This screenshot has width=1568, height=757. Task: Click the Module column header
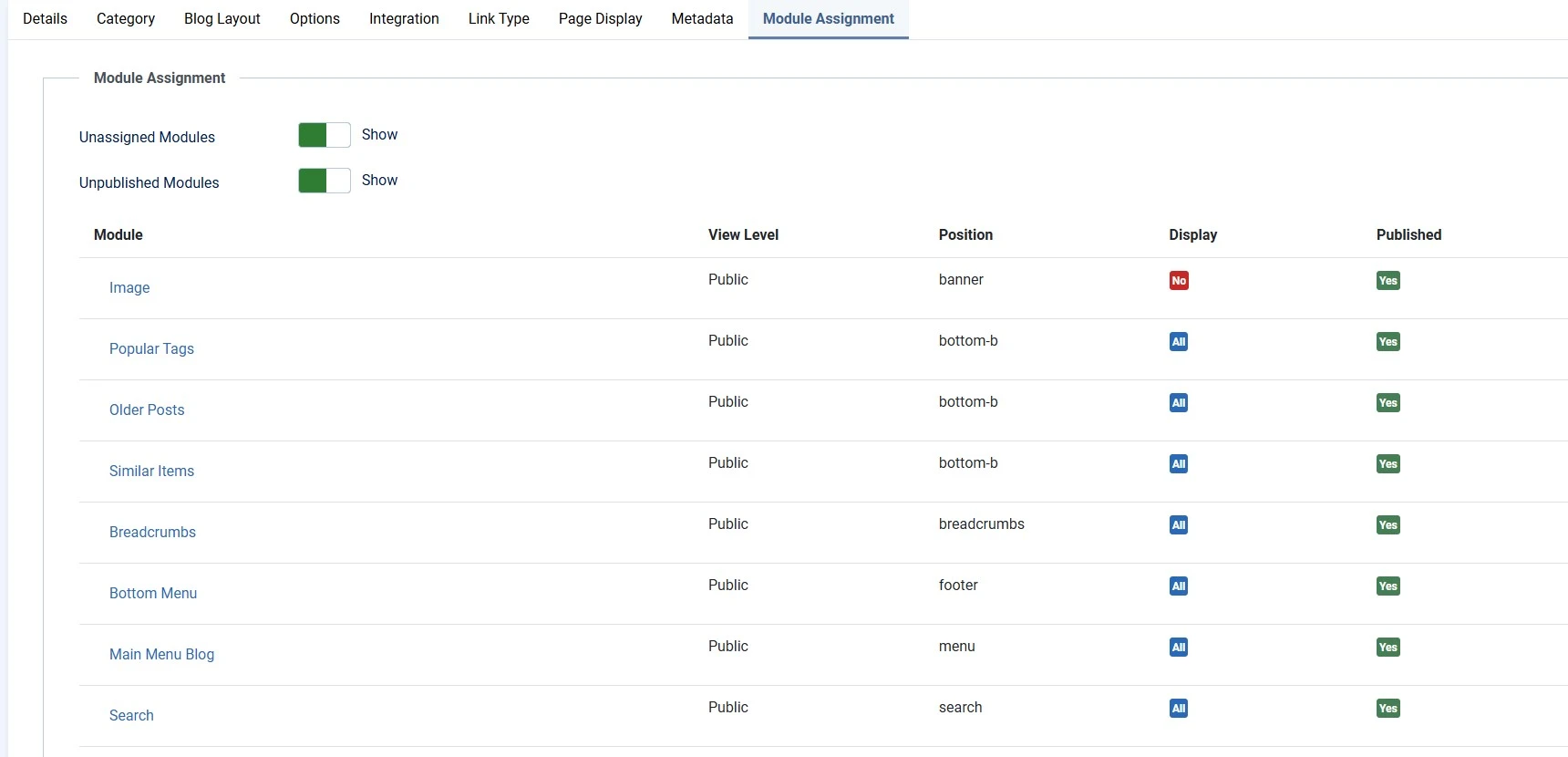click(x=119, y=235)
